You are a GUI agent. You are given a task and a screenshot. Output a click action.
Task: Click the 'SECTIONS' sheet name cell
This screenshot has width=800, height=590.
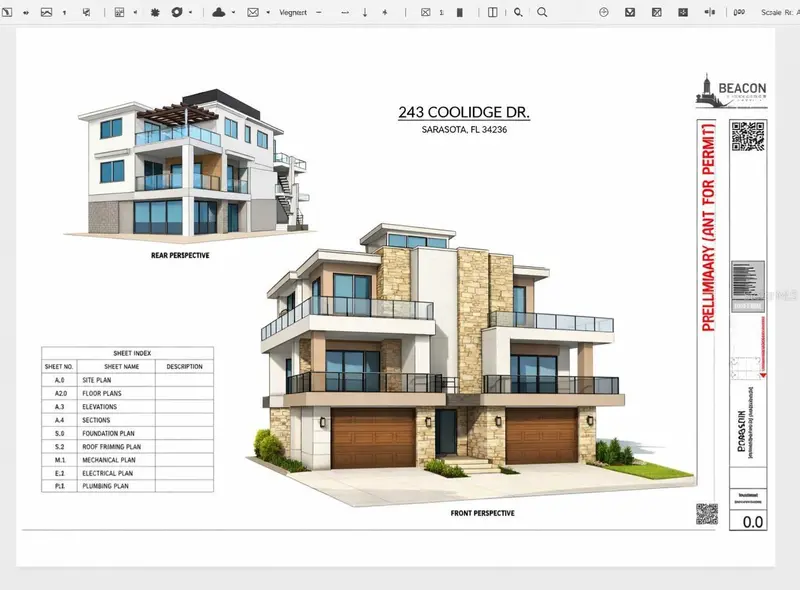pyautogui.click(x=116, y=420)
